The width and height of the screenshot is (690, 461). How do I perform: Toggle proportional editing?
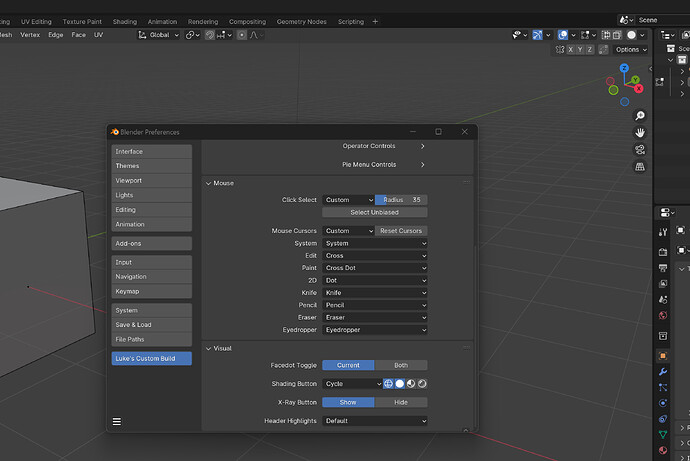pyautogui.click(x=242, y=35)
